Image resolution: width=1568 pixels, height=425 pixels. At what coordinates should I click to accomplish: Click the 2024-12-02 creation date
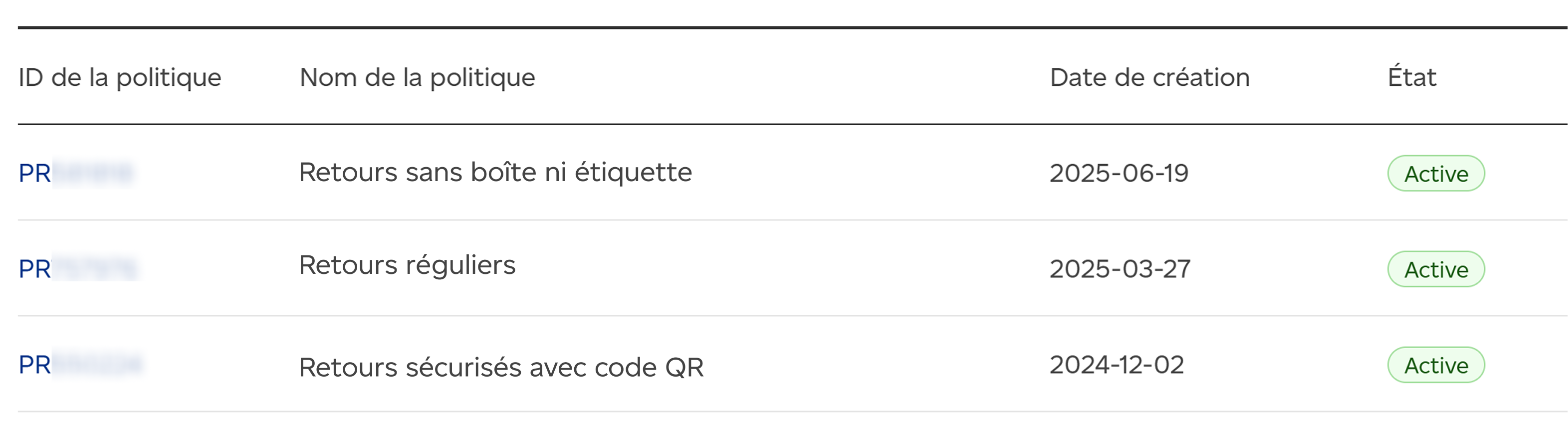tap(1117, 365)
